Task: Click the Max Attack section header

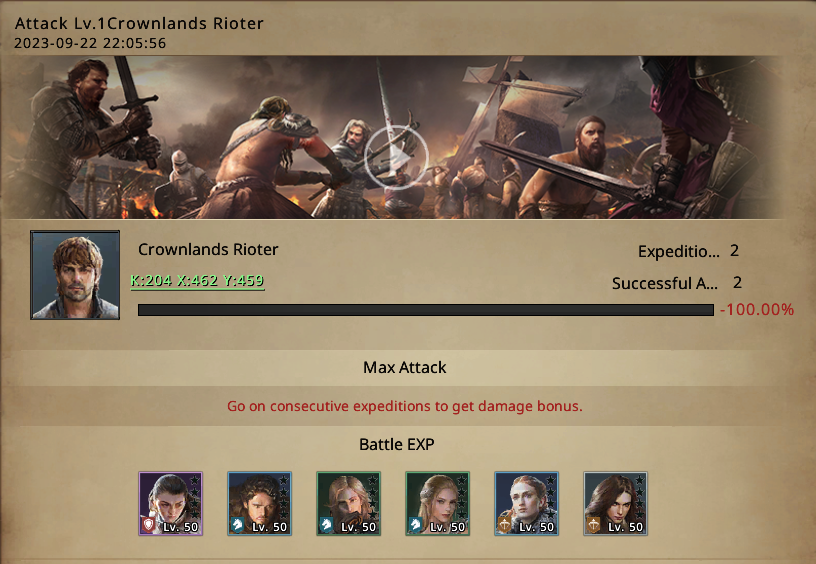Action: 404,368
